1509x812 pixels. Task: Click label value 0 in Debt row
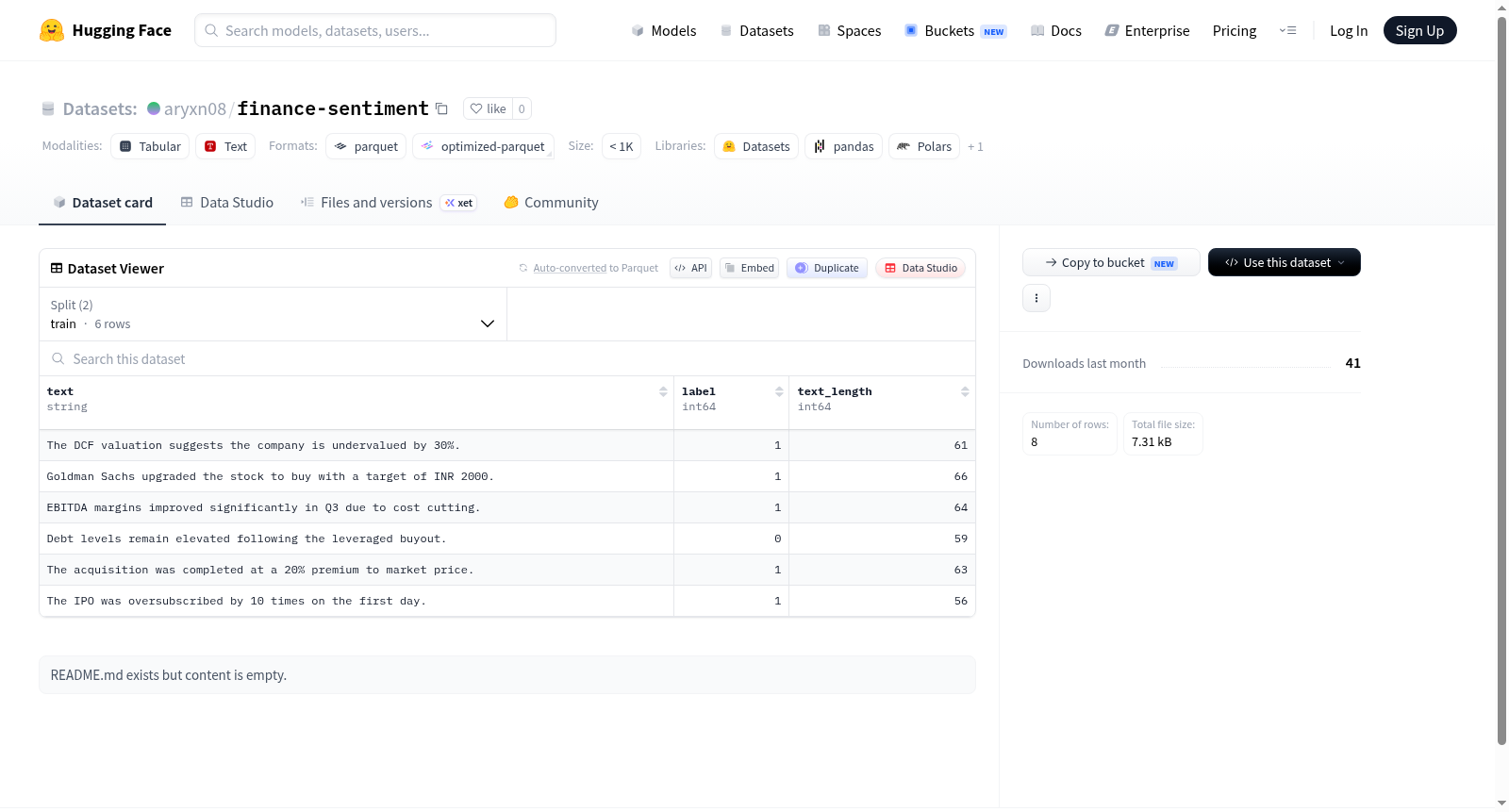(x=777, y=539)
